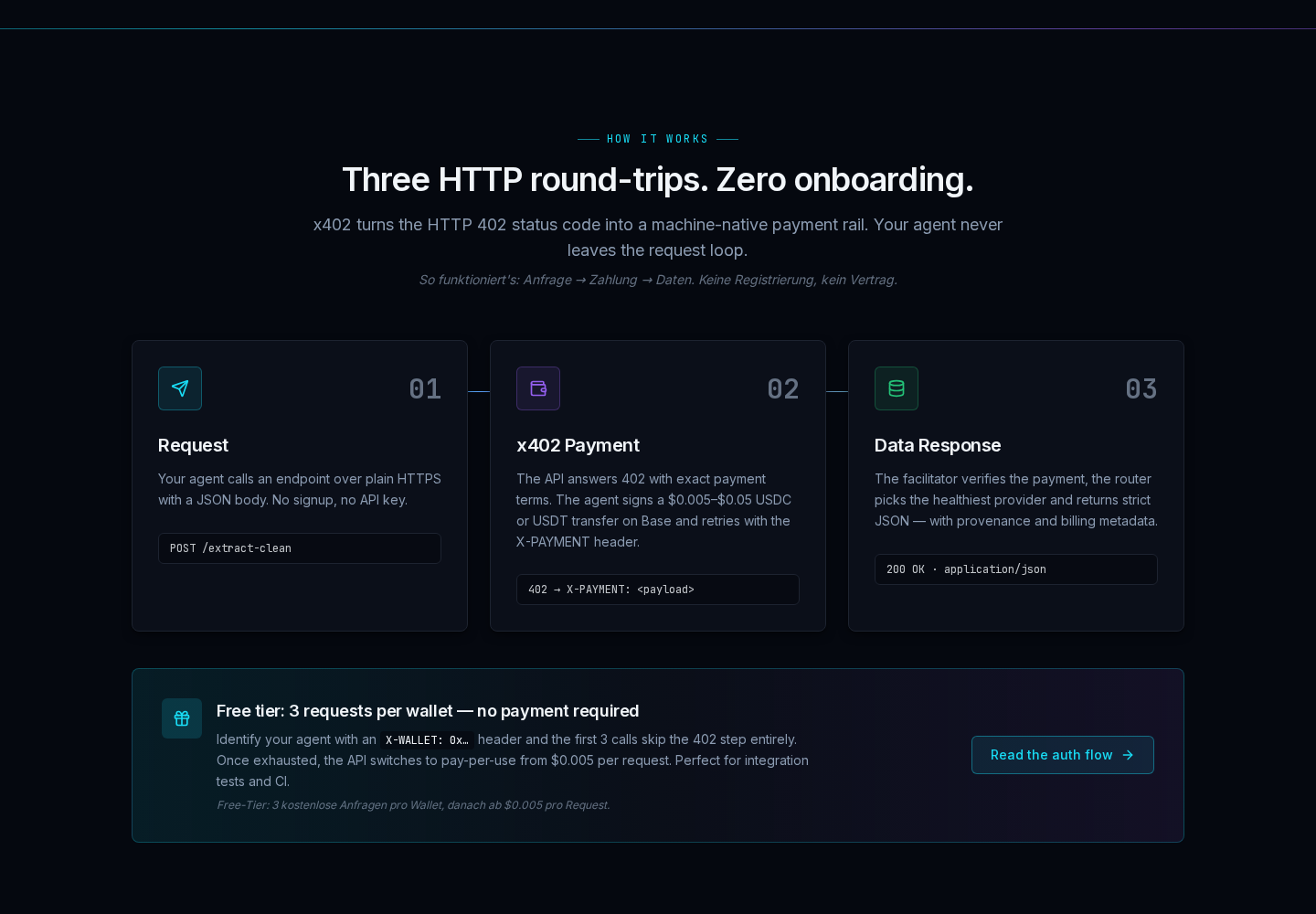Click step number 03
Image resolution: width=1316 pixels, height=914 pixels.
click(x=1141, y=388)
